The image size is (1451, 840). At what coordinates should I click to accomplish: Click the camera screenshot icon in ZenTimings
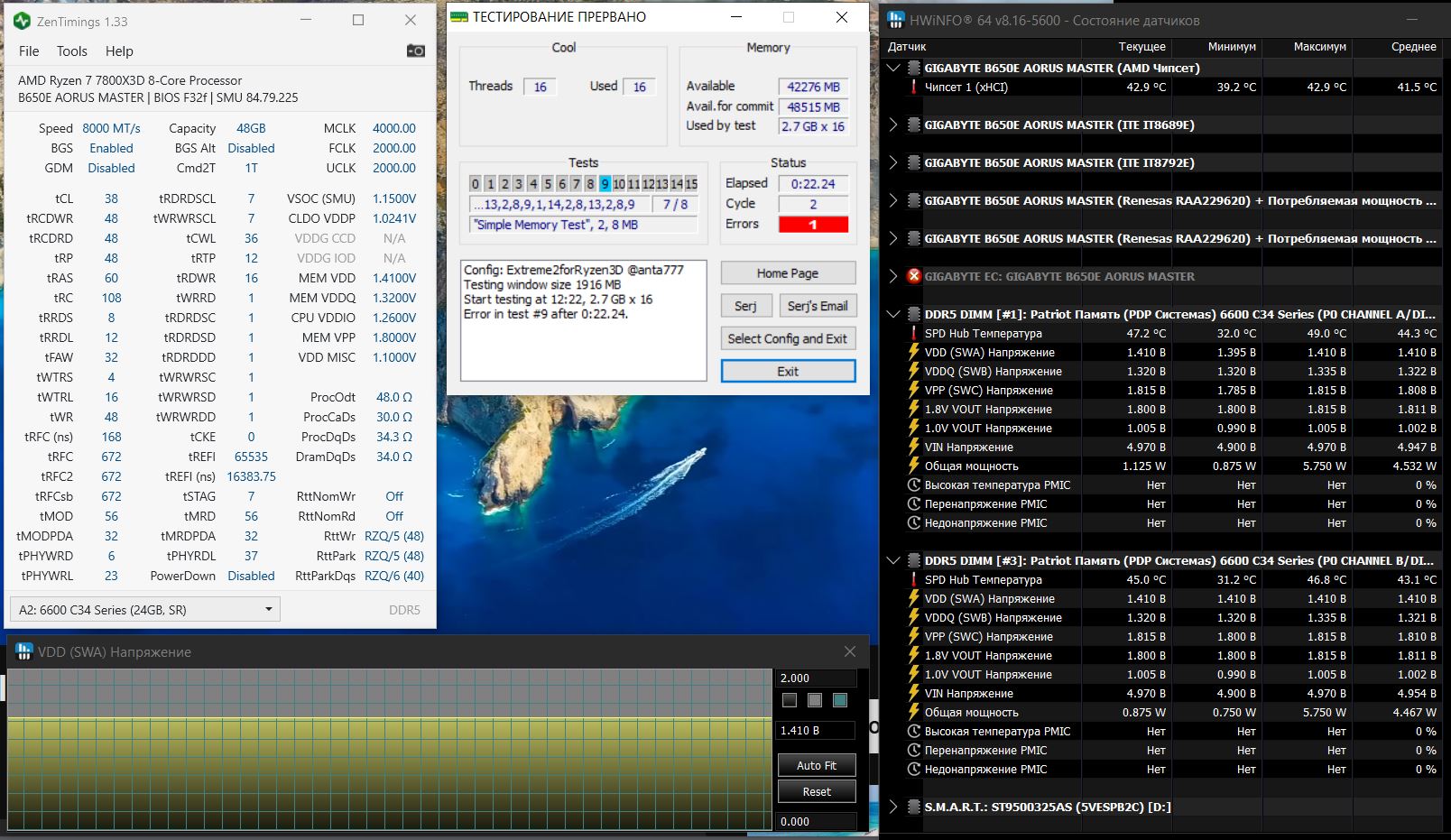(x=415, y=51)
